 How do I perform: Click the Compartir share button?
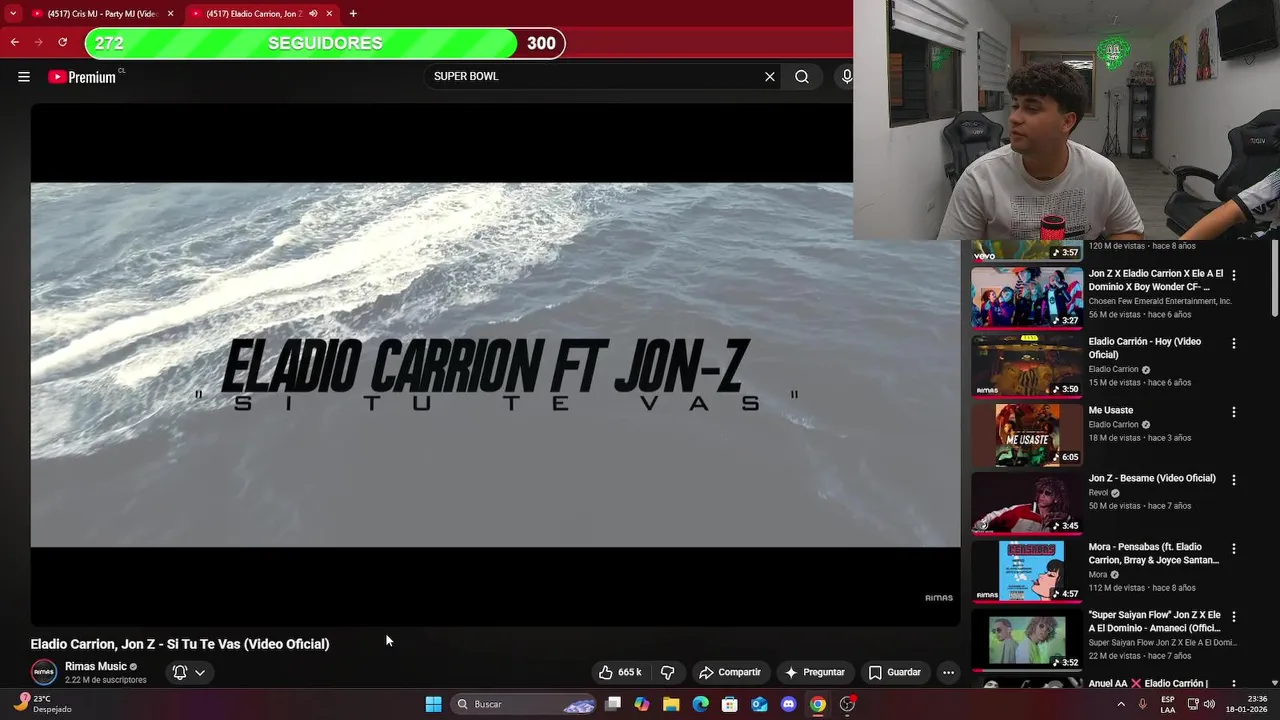(730, 672)
